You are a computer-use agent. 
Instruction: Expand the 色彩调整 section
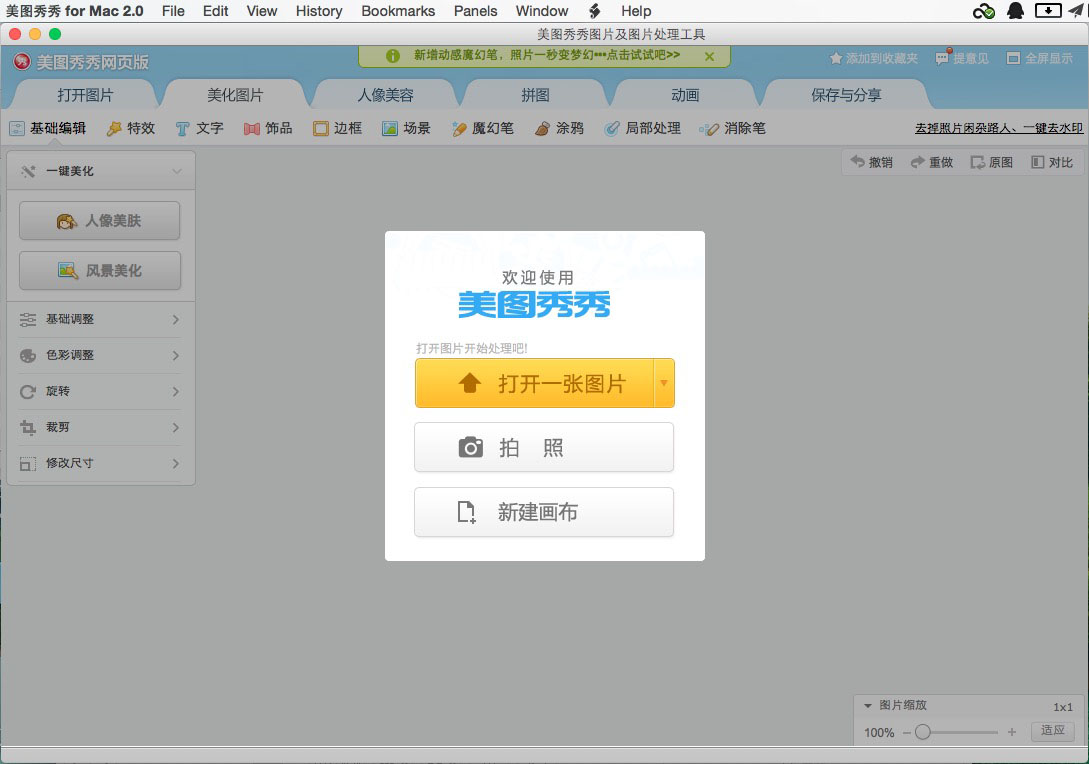pos(100,355)
